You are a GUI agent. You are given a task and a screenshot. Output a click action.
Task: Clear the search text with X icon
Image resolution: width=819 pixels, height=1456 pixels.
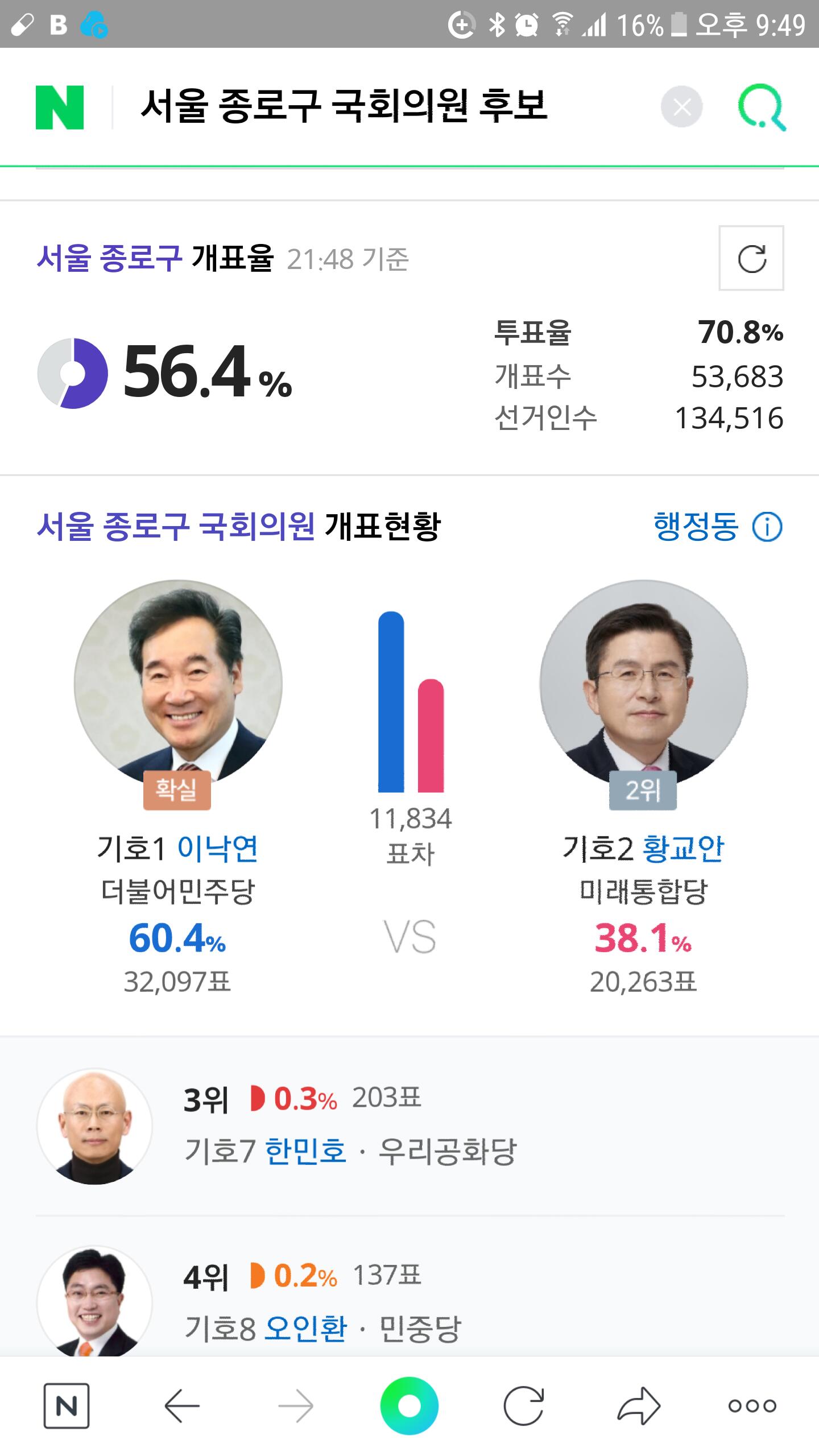682,107
